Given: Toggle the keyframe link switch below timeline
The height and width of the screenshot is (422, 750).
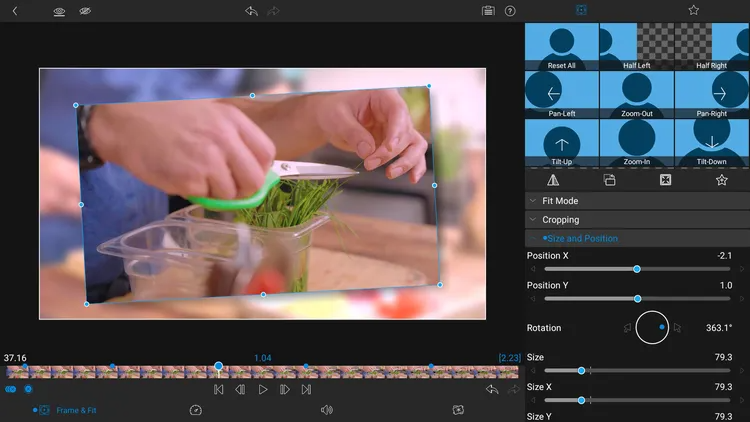Looking at the screenshot, I should (11, 389).
